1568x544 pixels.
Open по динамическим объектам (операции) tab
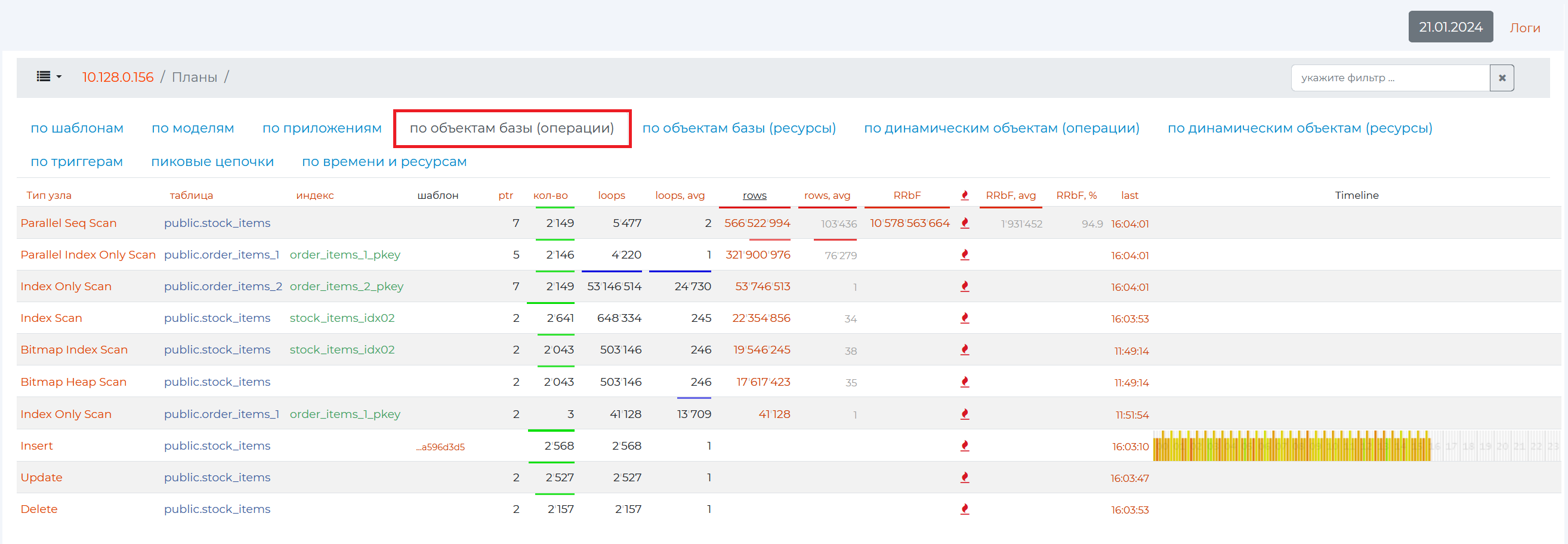pyautogui.click(x=1001, y=128)
